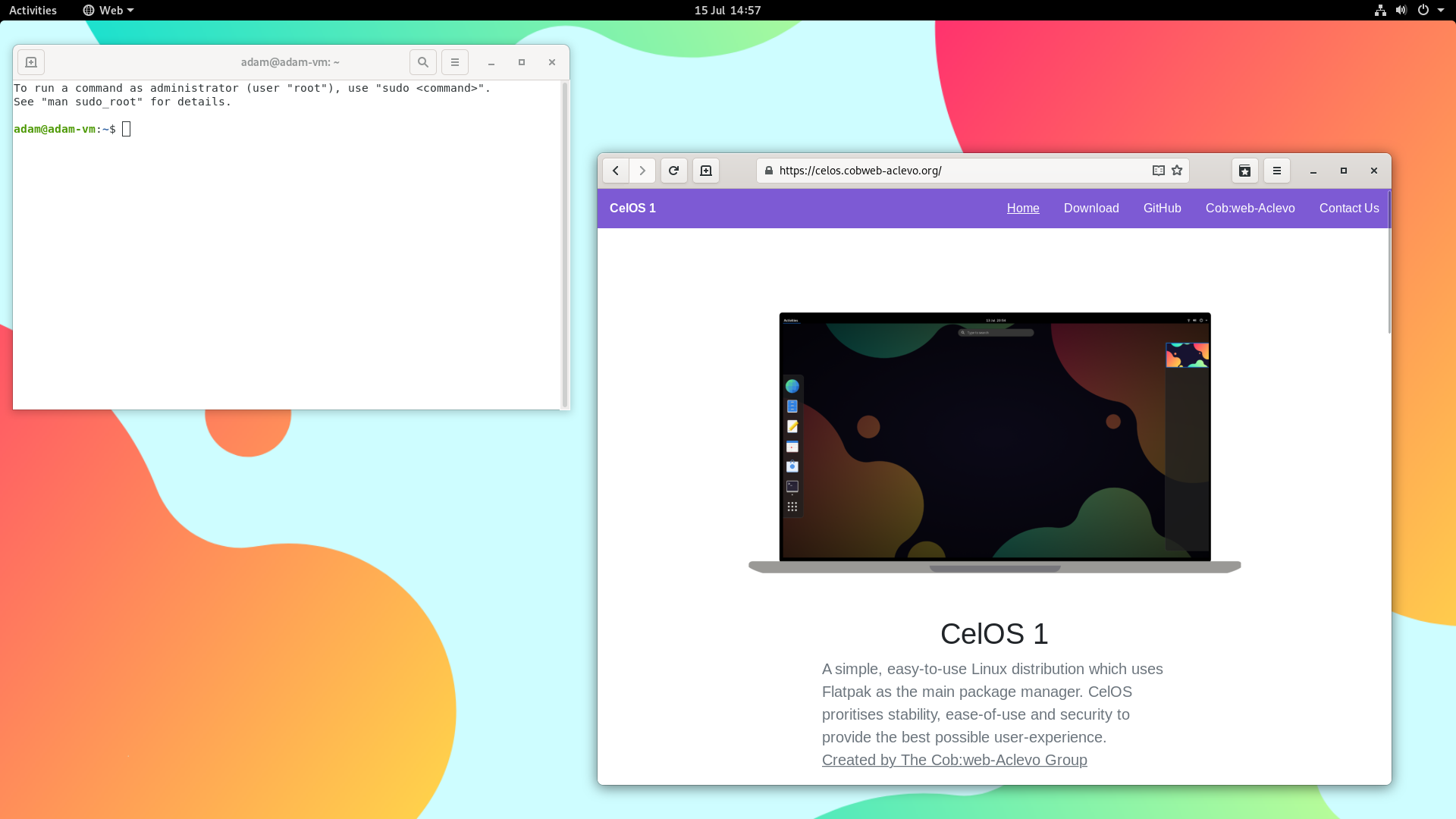Click the browser forward arrow
Image resolution: width=1456 pixels, height=819 pixels.
[642, 171]
